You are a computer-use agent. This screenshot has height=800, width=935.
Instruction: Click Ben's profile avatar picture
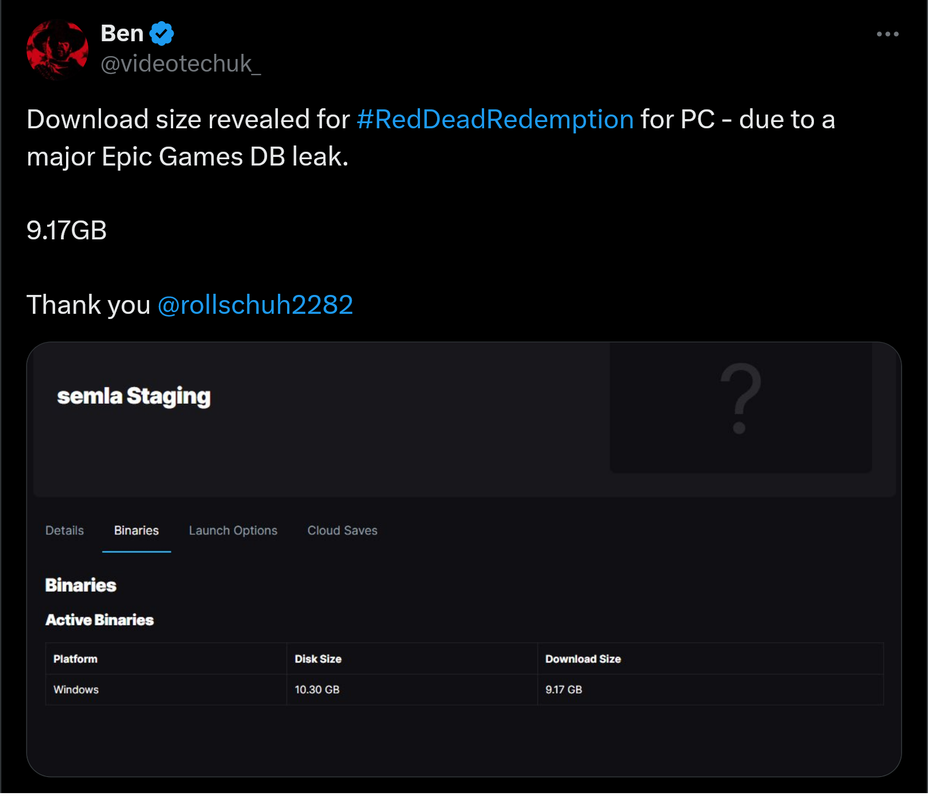[x=58, y=50]
